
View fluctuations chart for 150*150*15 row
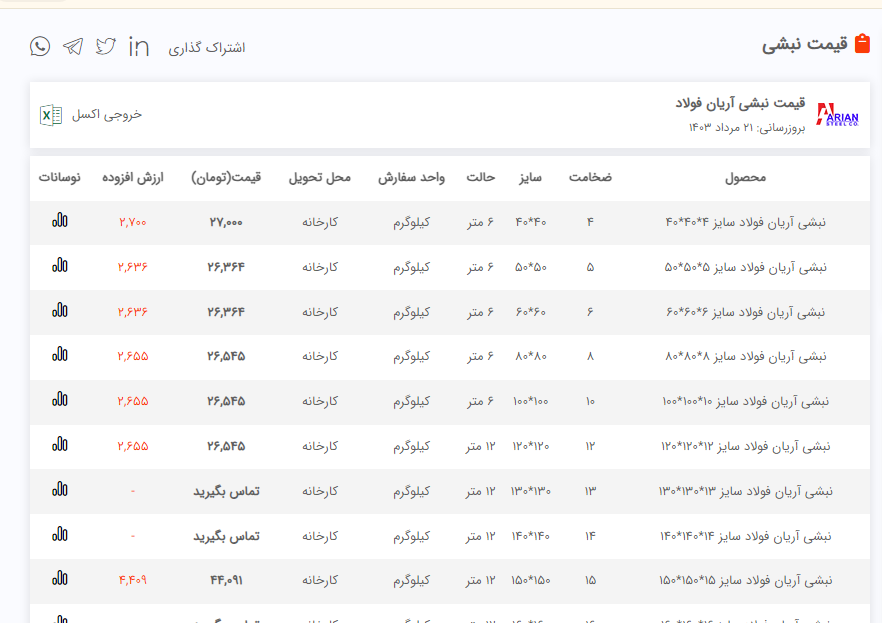60,579
